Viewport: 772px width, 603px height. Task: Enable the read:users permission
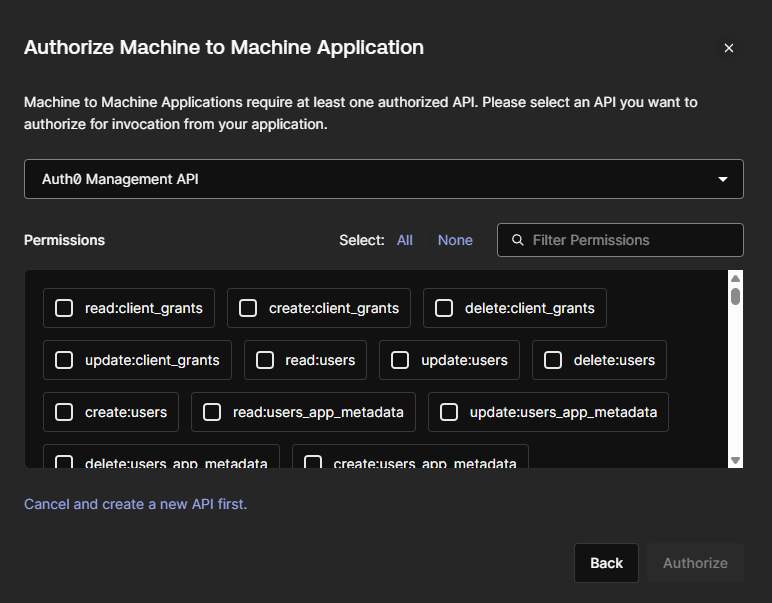click(x=265, y=360)
